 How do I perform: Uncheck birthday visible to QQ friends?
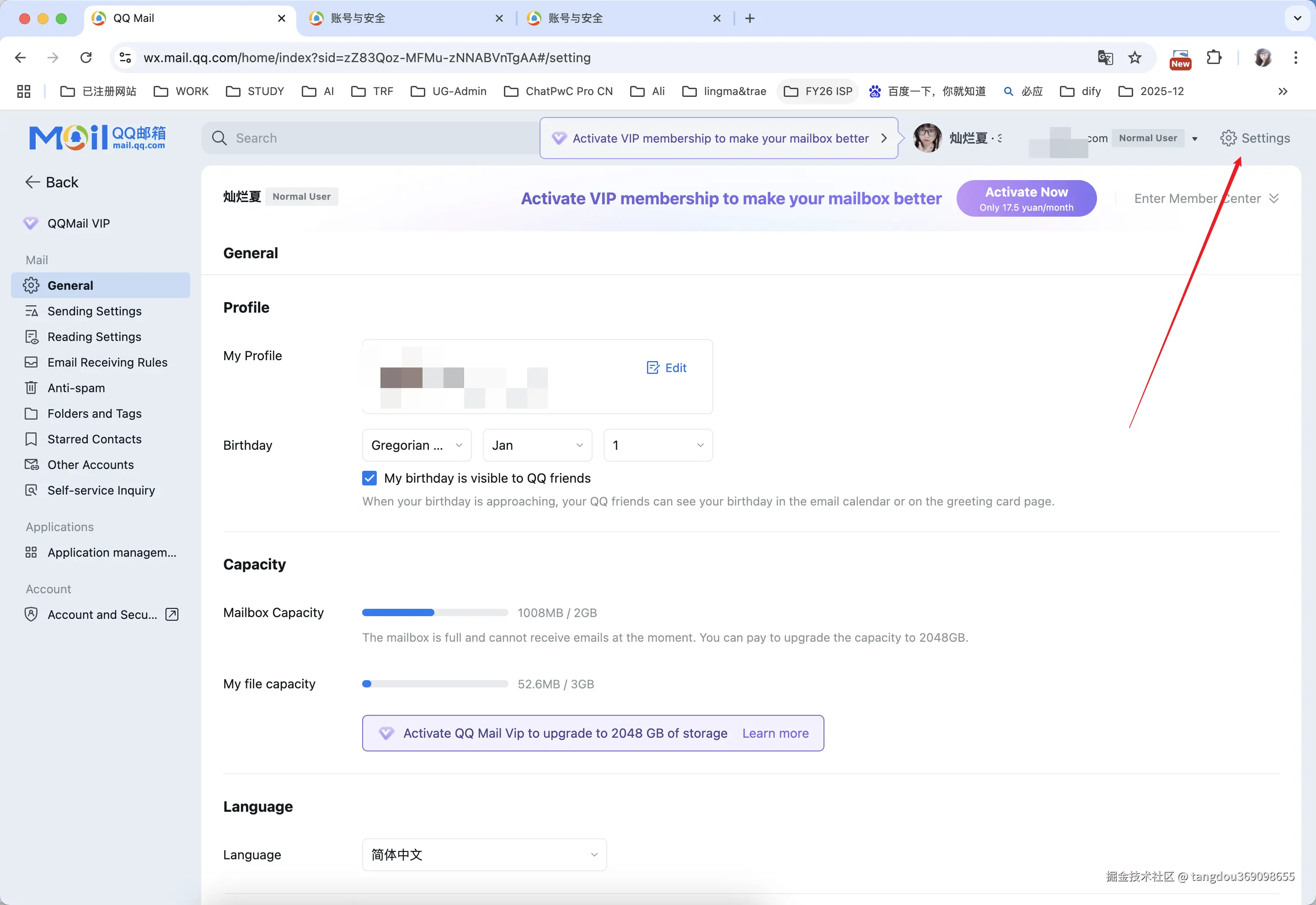[369, 478]
